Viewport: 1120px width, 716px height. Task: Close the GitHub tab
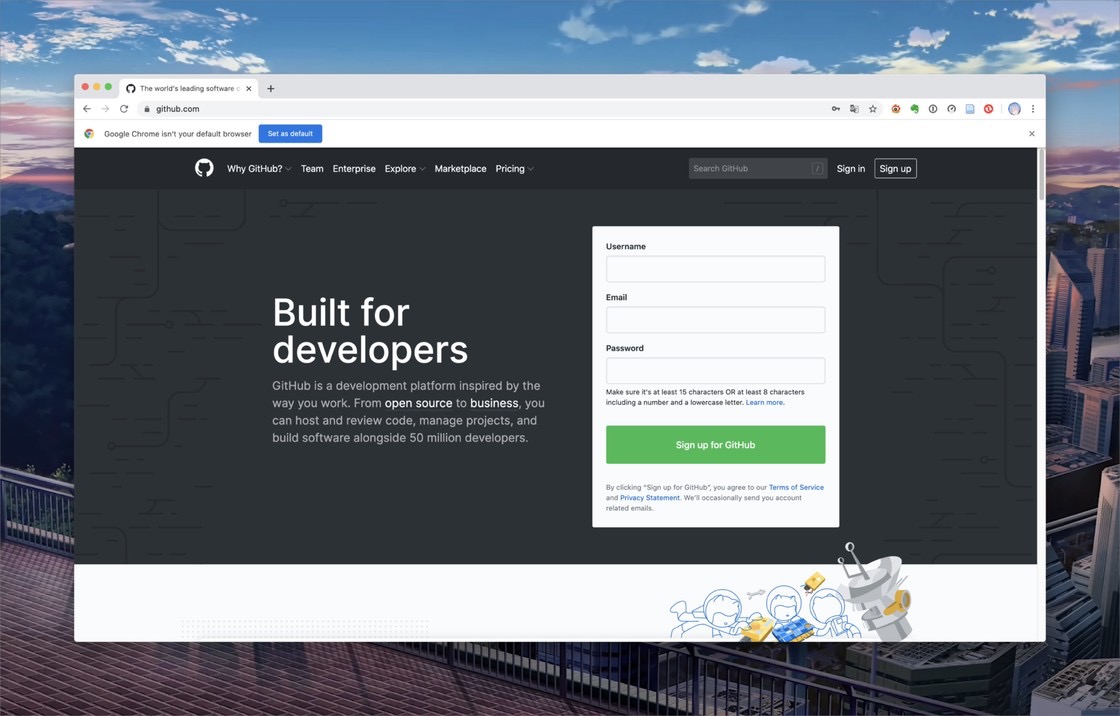[249, 89]
